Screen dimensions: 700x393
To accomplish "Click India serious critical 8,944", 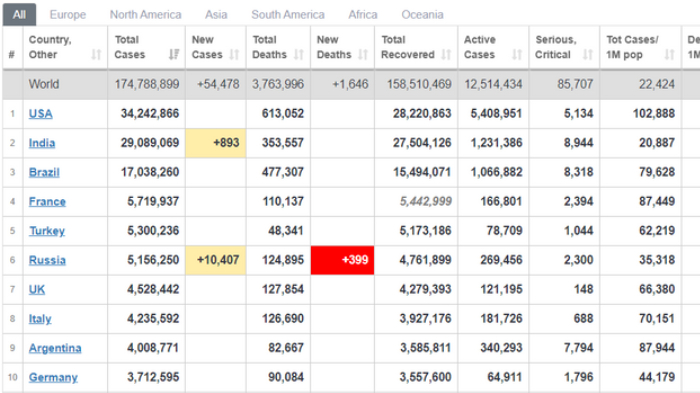I will (579, 143).
